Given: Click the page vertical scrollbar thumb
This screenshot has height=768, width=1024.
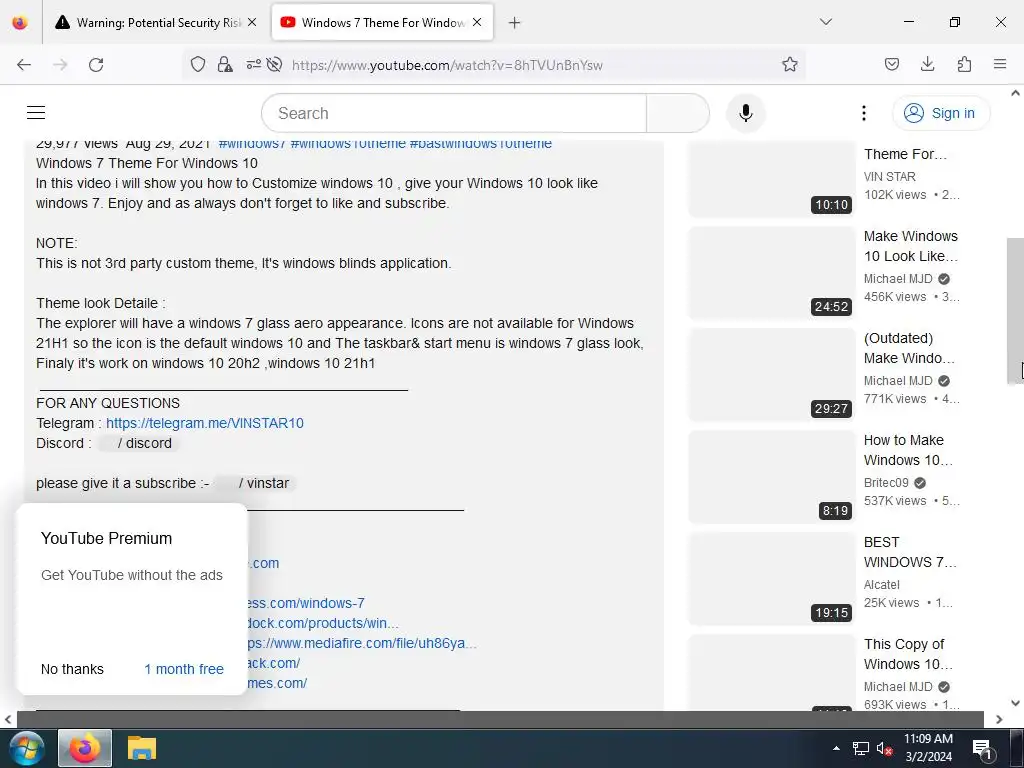Looking at the screenshot, I should coord(1015,311).
